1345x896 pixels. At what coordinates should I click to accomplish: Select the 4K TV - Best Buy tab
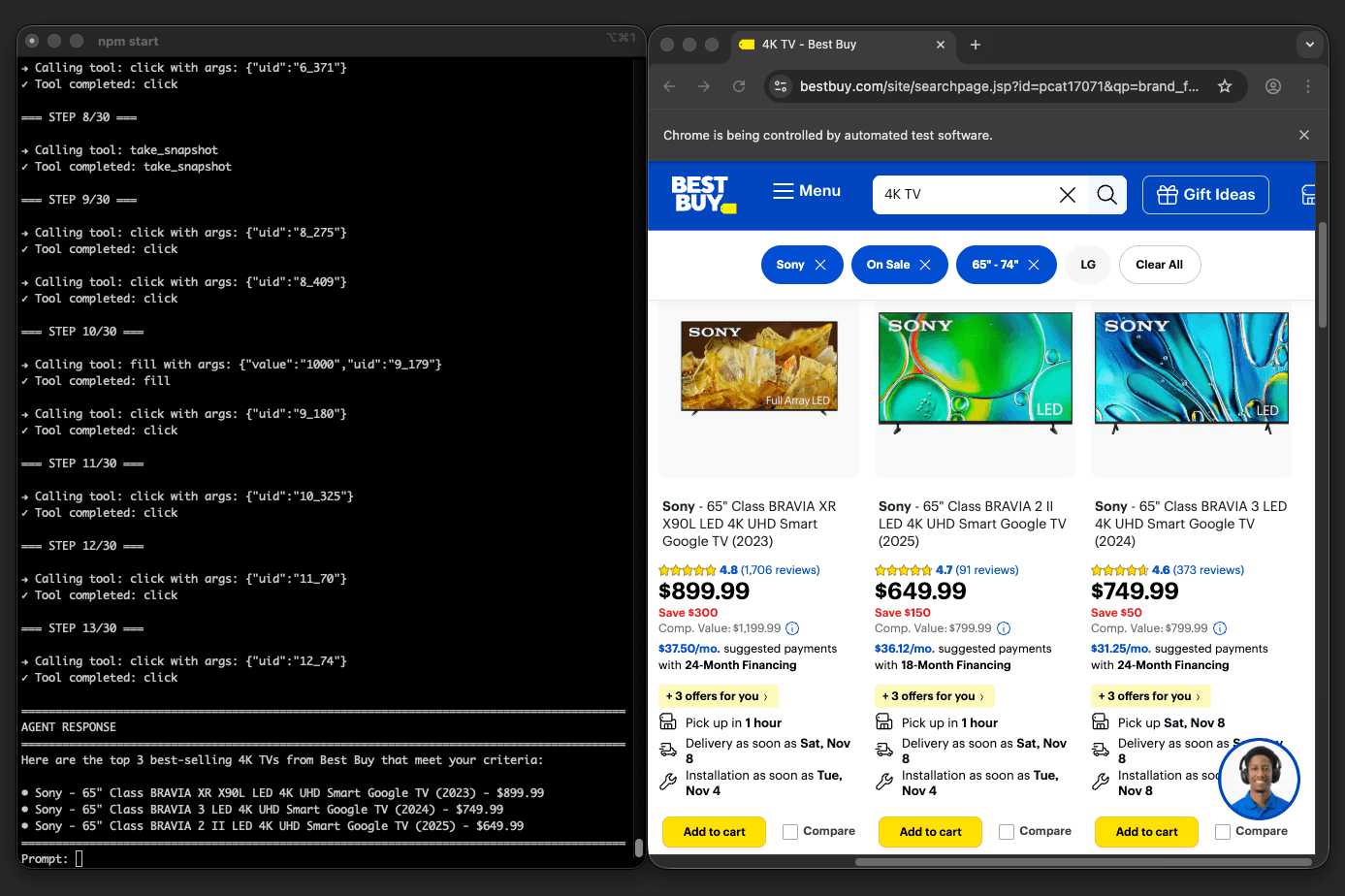point(834,44)
